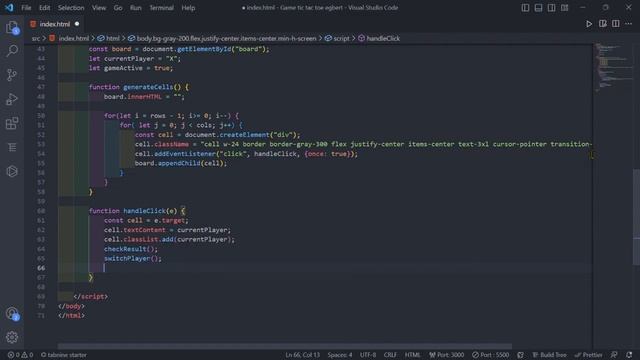Image resolution: width=640 pixels, height=360 pixels.
Task: Click line number 60 in gutter
Action: 41,211
